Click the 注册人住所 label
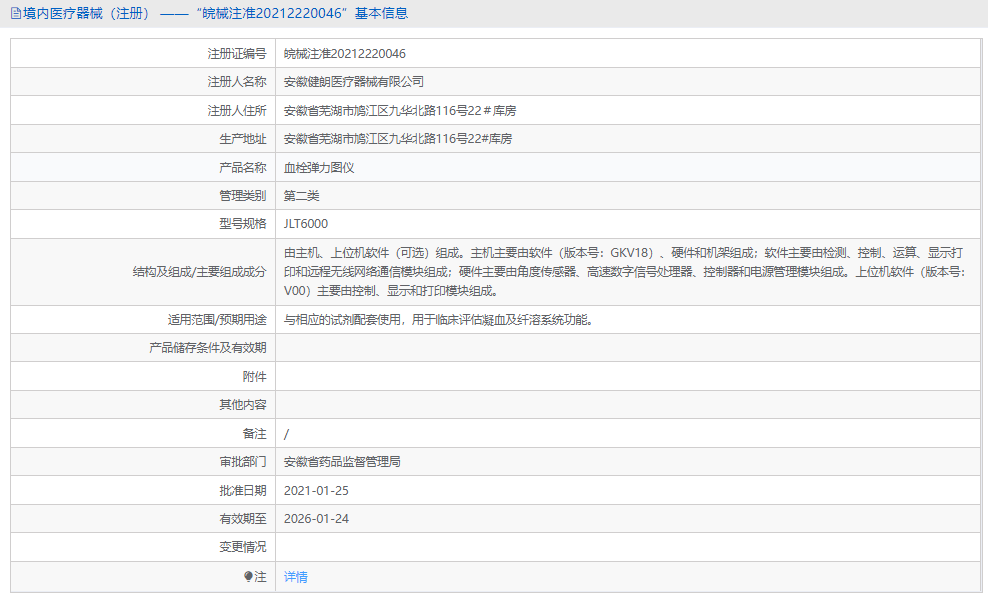Image resolution: width=988 pixels, height=599 pixels. point(237,111)
